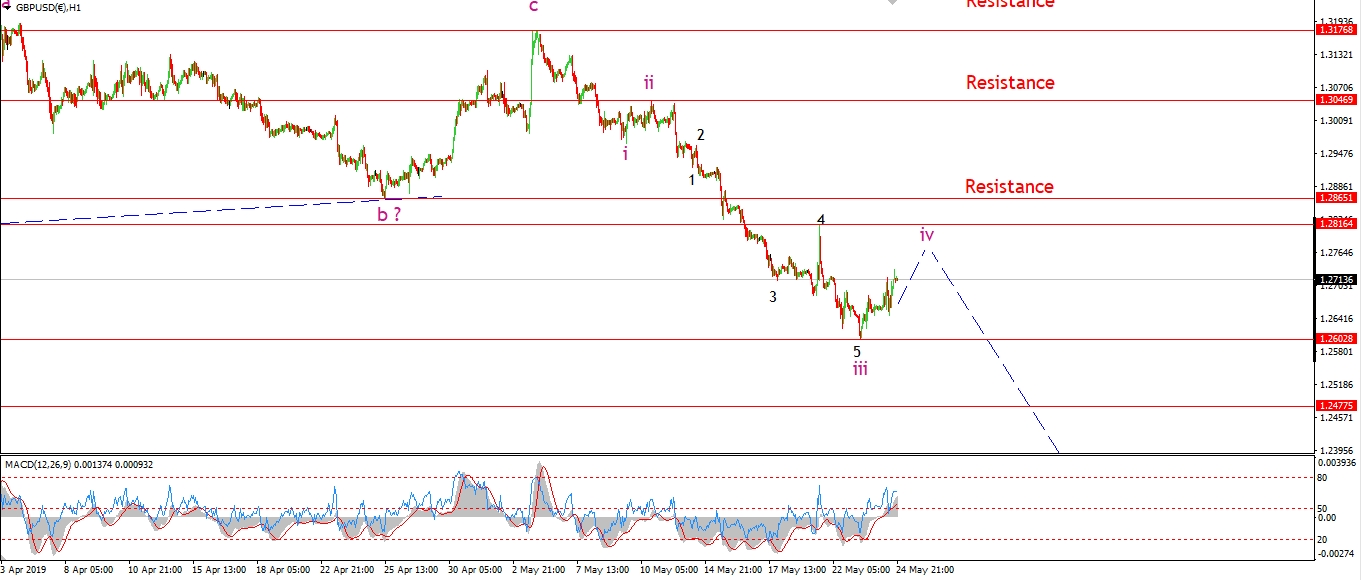Select Resistance label near the 1.30469 line
This screenshot has width=1362, height=580.
coord(1009,83)
